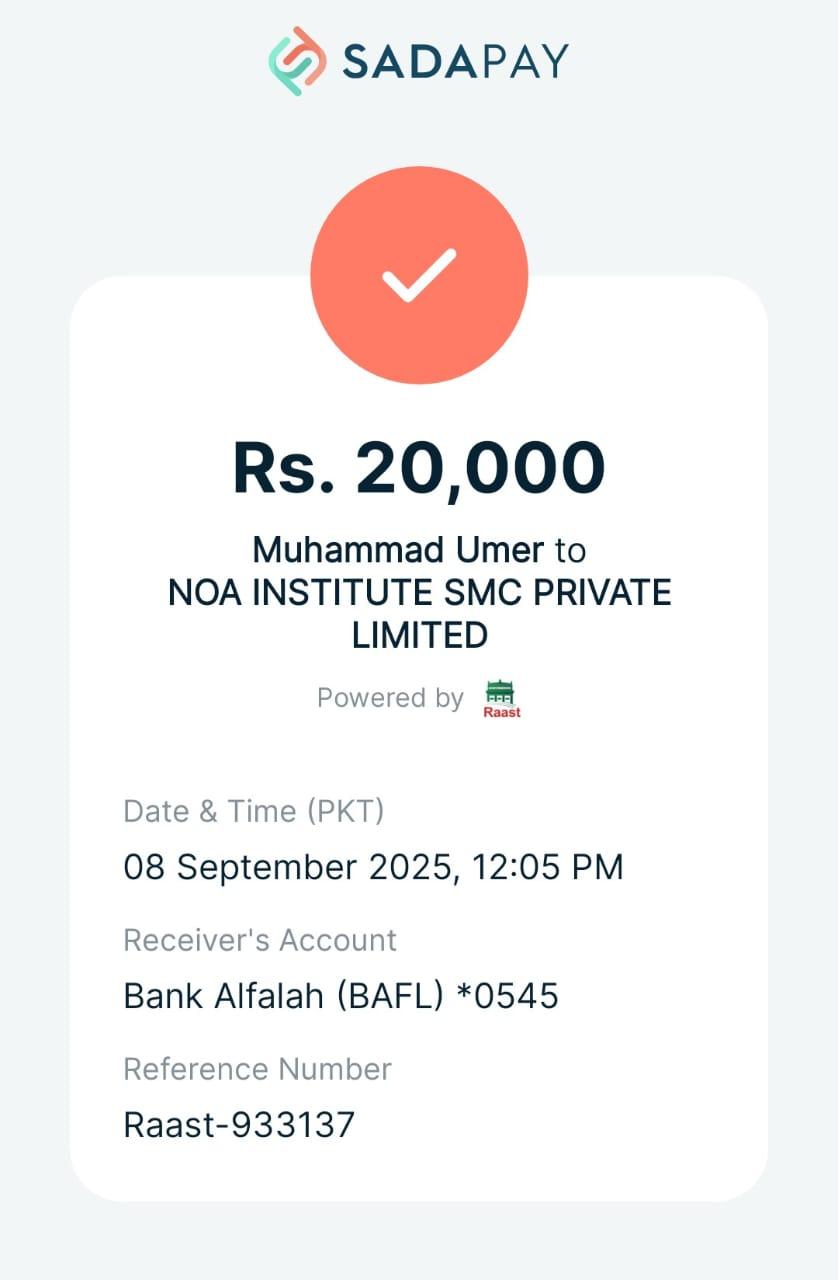Screen dimensions: 838x1280
Task: Click the SADAPAY wordmark text
Action: pyautogui.click(x=455, y=62)
